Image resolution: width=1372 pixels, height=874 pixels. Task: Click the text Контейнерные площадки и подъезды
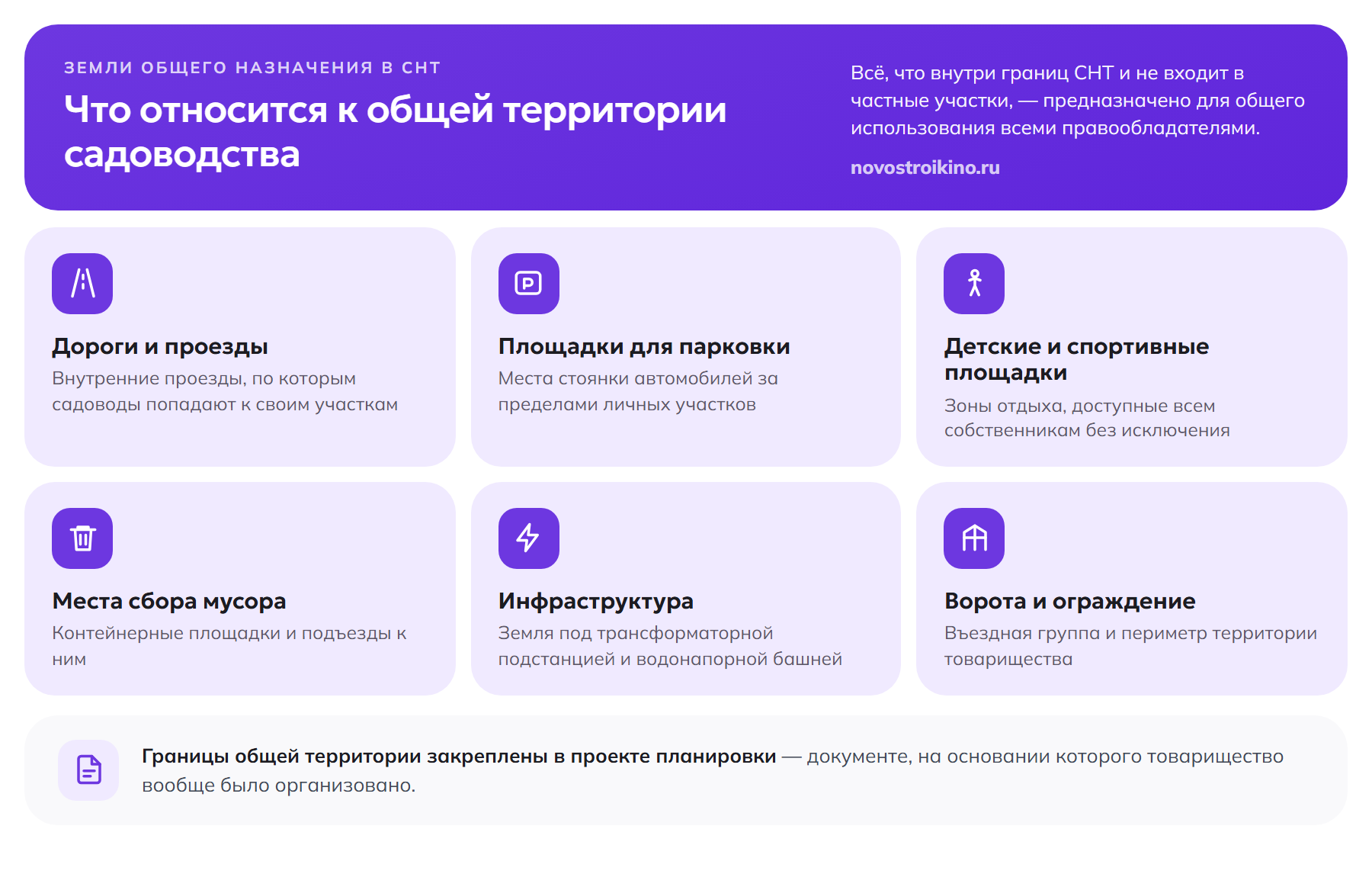[x=223, y=634]
